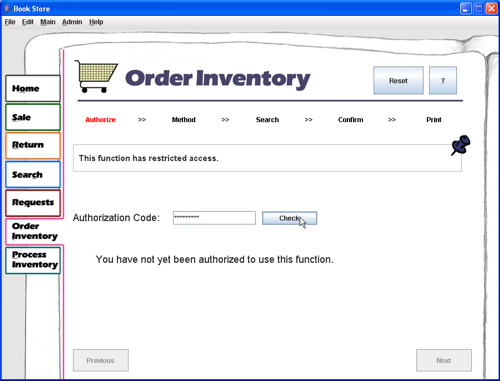This screenshot has height=381, width=500.
Task: Focus the Authorization Code field
Action: pos(214,218)
